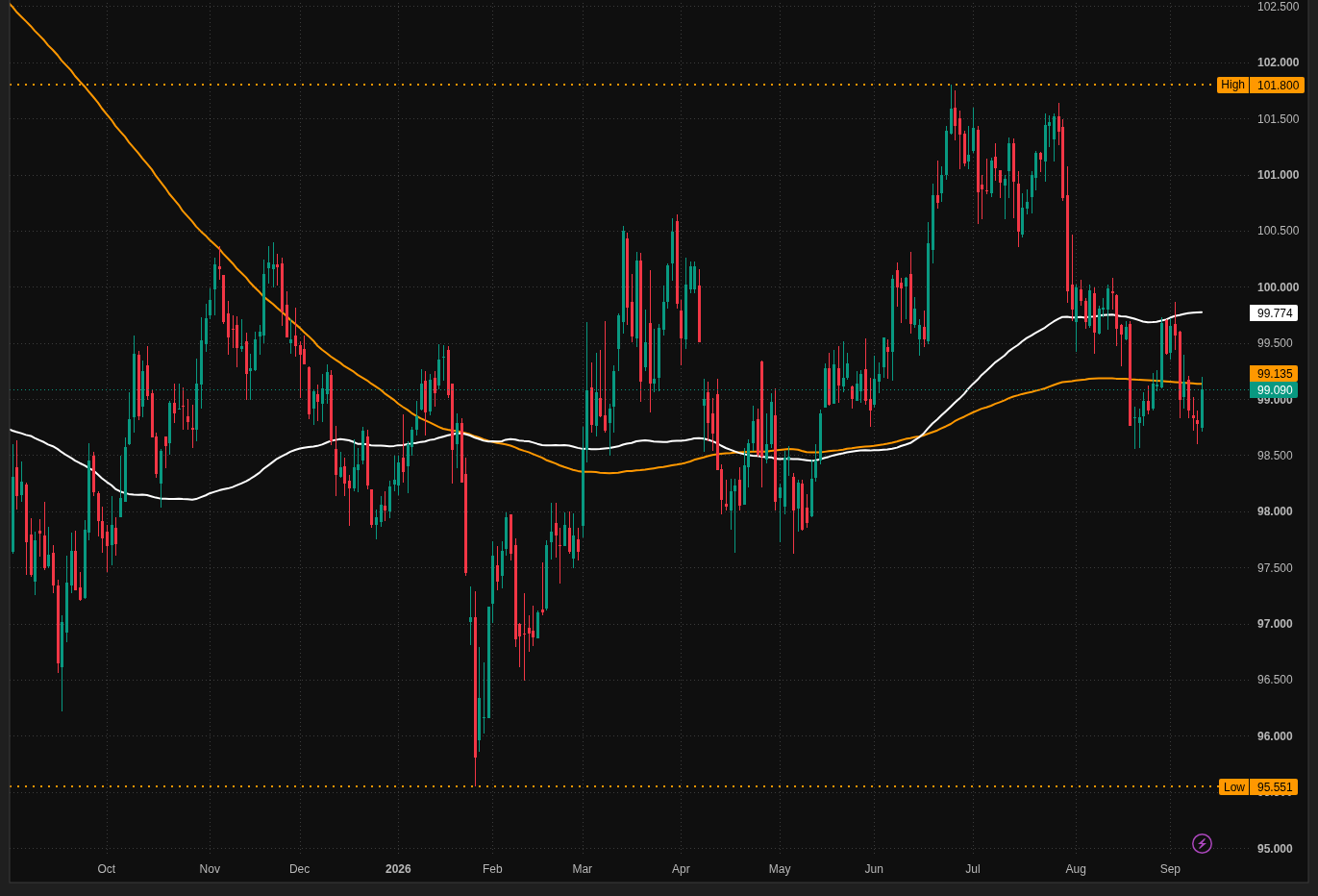Select the 2026 year label on time axis
This screenshot has height=896, width=1318.
(x=398, y=869)
